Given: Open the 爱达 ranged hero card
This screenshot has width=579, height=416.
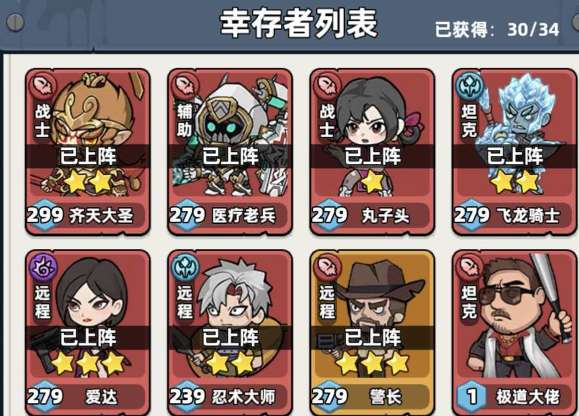Looking at the screenshot, I should pyautogui.click(x=88, y=333).
